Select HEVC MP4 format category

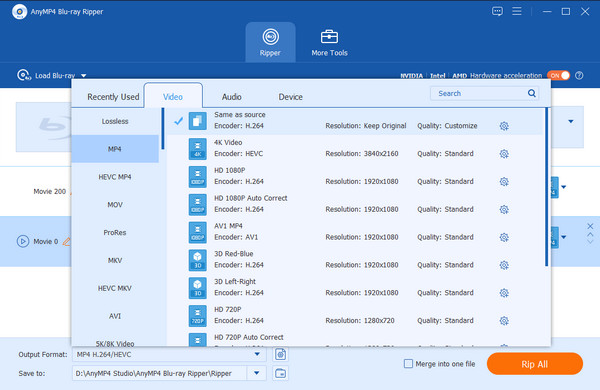click(115, 177)
